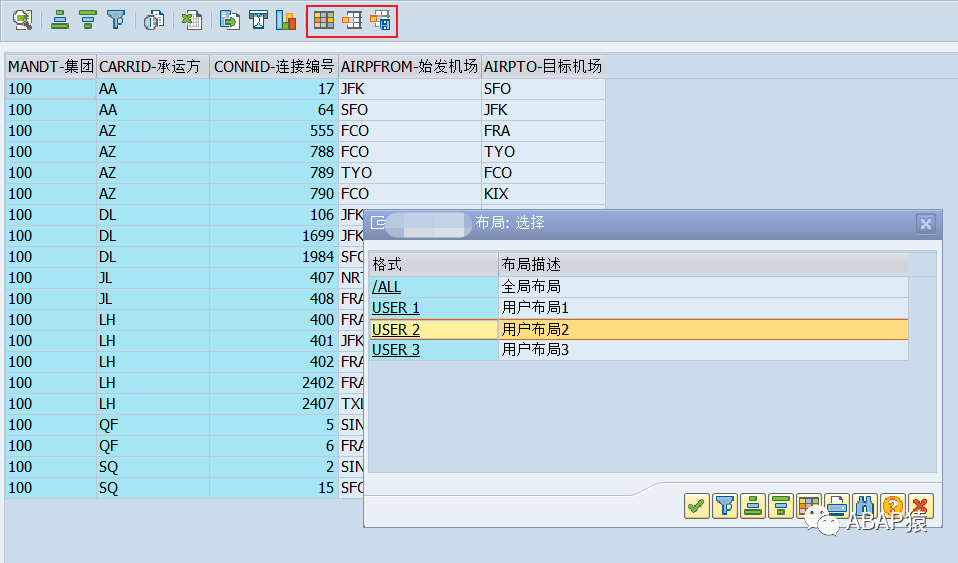Open help with the orange question mark
This screenshot has width=958, height=563.
click(x=893, y=506)
